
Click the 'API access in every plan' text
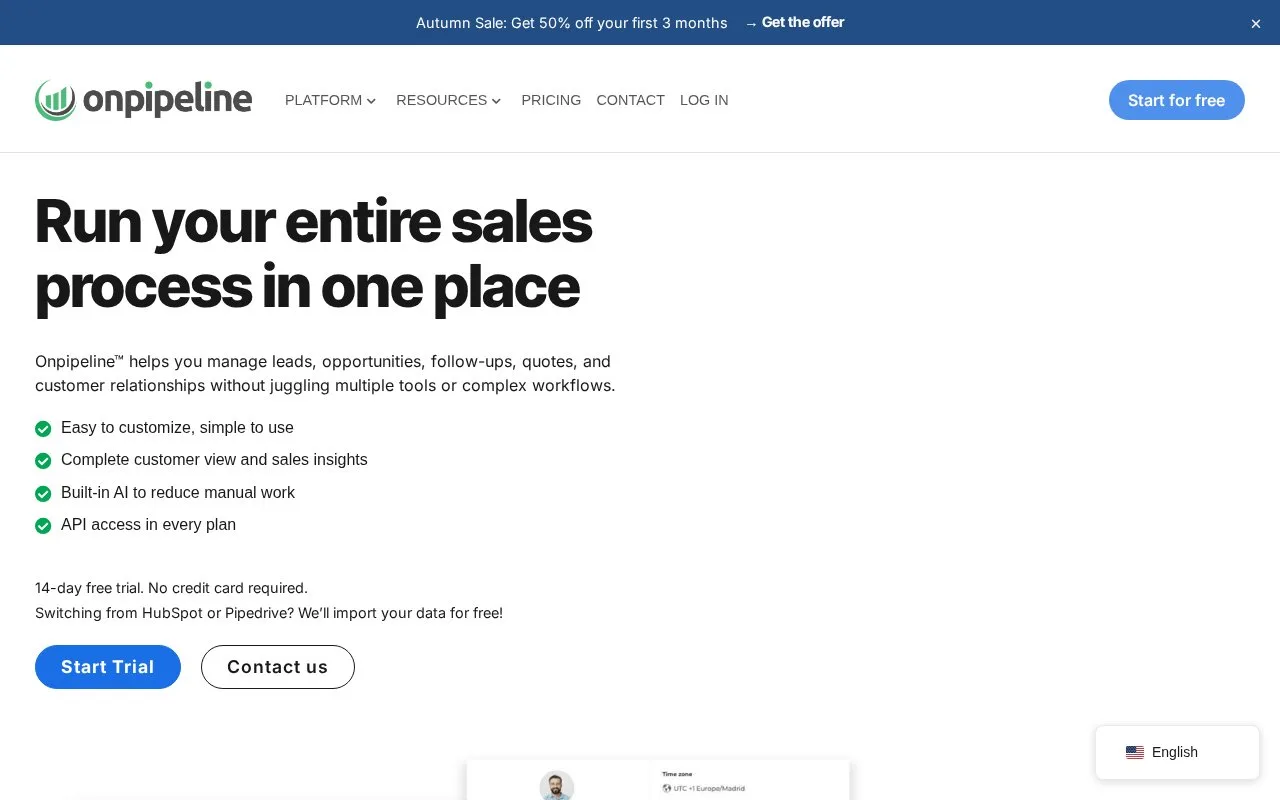point(148,525)
